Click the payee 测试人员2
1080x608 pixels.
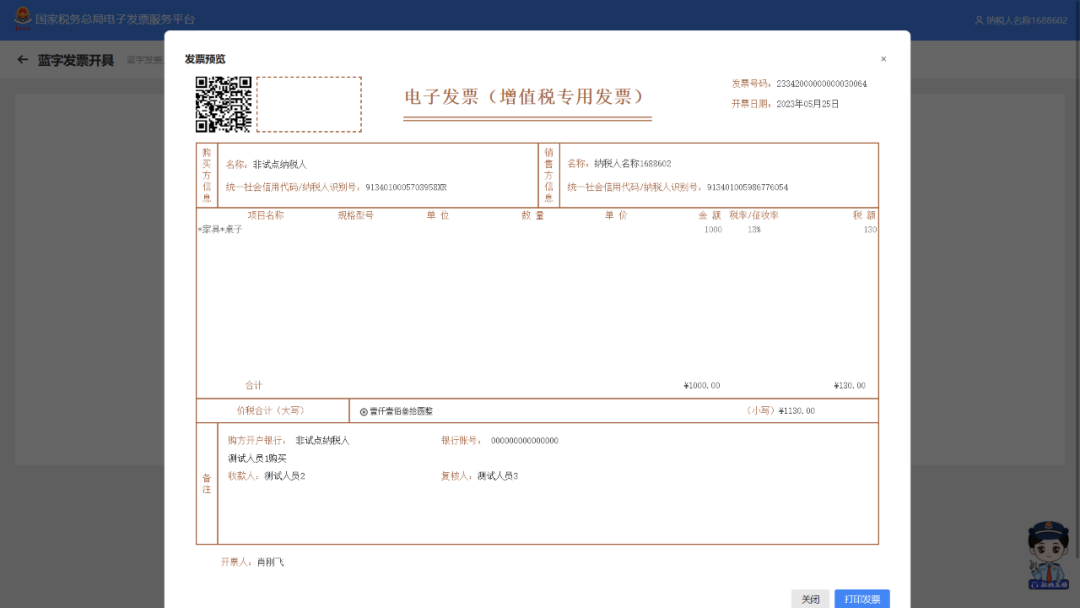[x=284, y=476]
